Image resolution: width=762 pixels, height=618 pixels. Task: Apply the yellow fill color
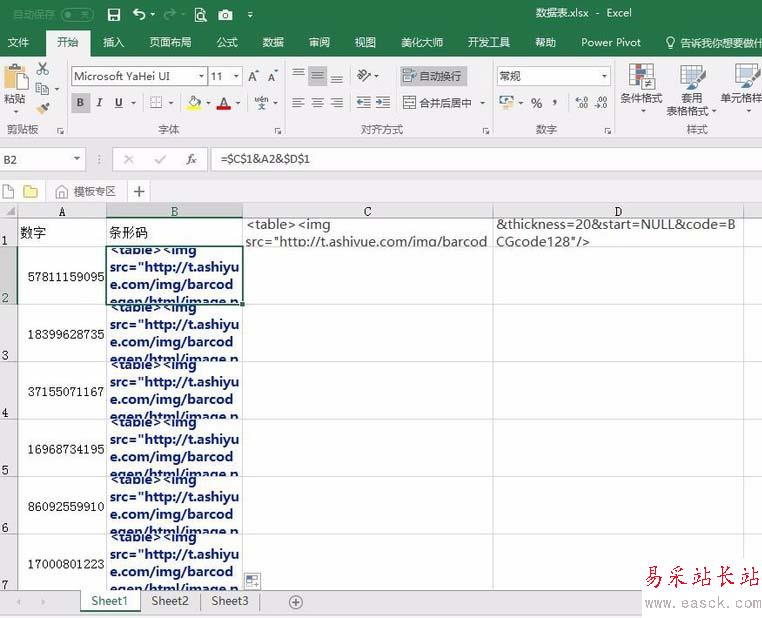pos(193,103)
